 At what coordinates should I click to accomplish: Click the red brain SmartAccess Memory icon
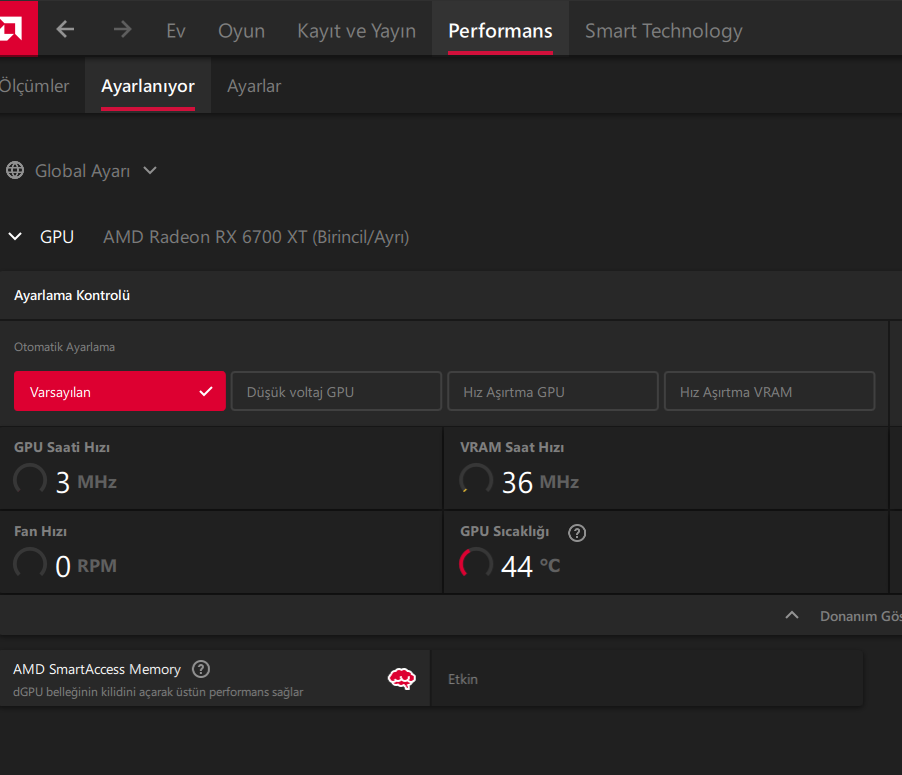(402, 679)
